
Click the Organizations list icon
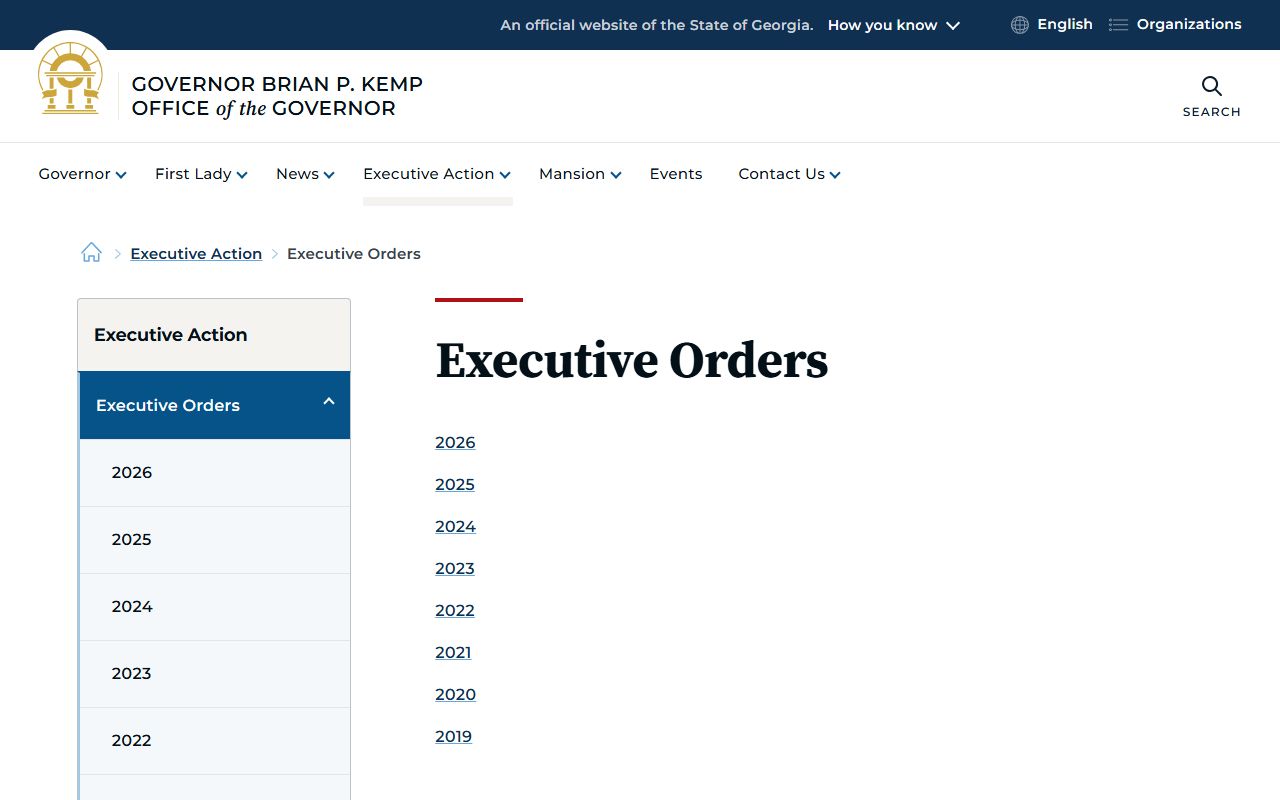click(x=1118, y=25)
